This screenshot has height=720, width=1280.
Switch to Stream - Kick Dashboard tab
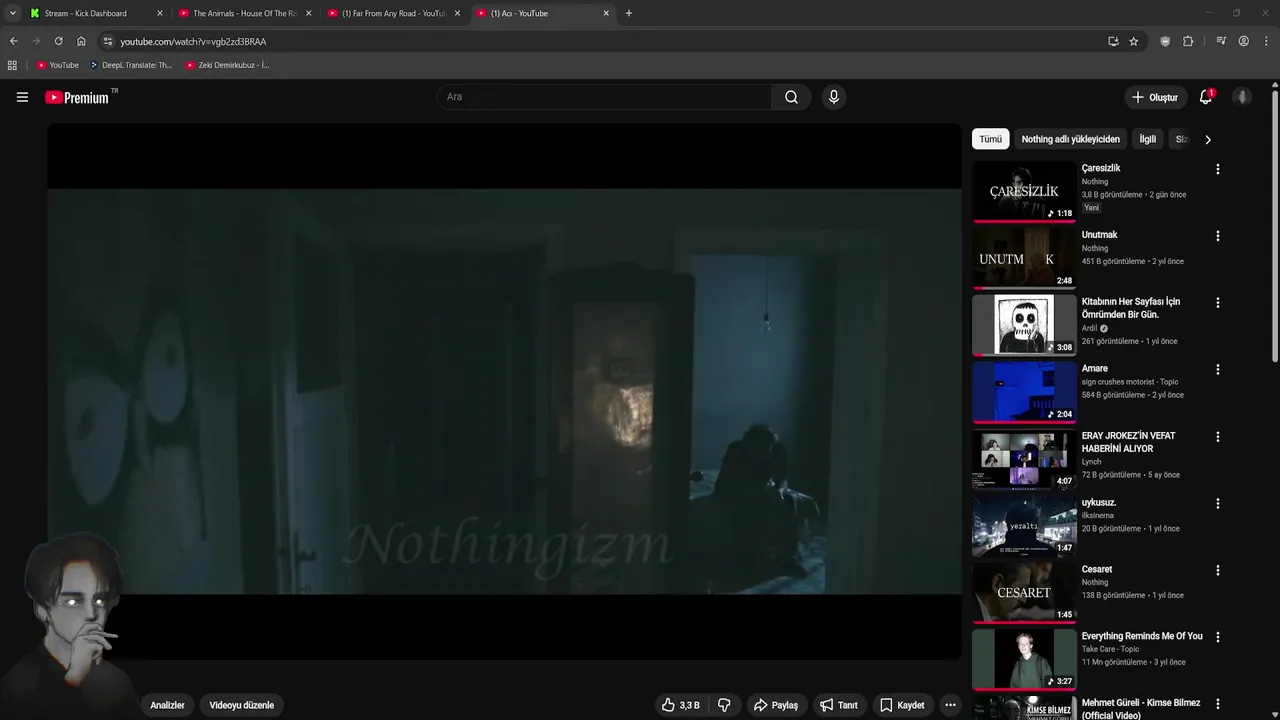[96, 13]
